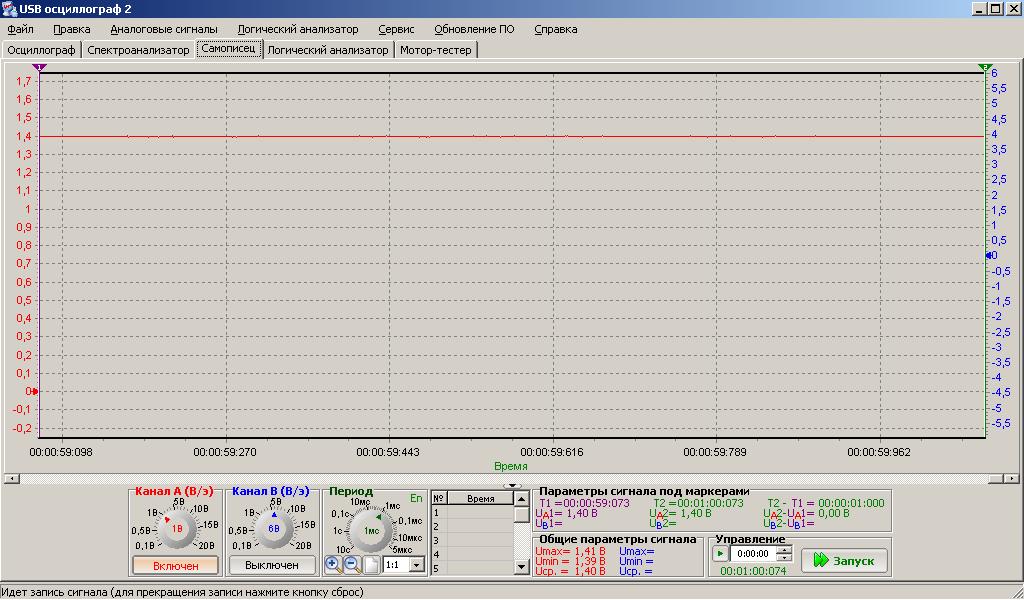Click the zoom in magnifier icon
The height and width of the screenshot is (600, 1024).
pyautogui.click(x=334, y=565)
